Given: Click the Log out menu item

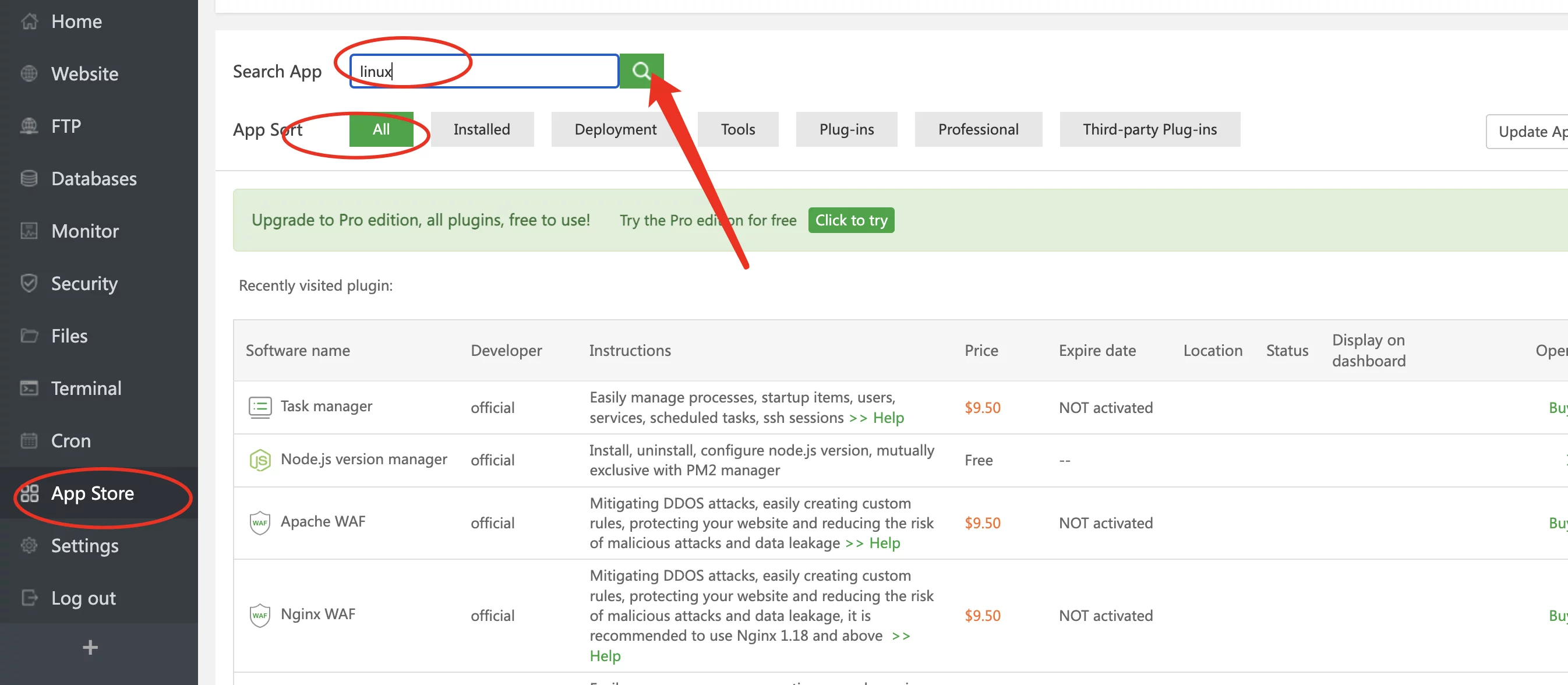Looking at the screenshot, I should coord(83,598).
